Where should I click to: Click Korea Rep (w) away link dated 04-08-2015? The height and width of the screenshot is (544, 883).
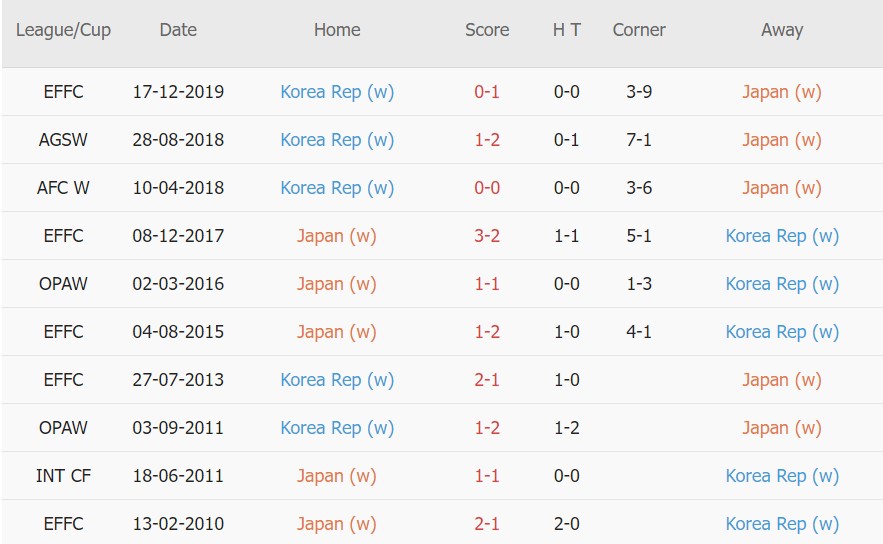pos(781,332)
